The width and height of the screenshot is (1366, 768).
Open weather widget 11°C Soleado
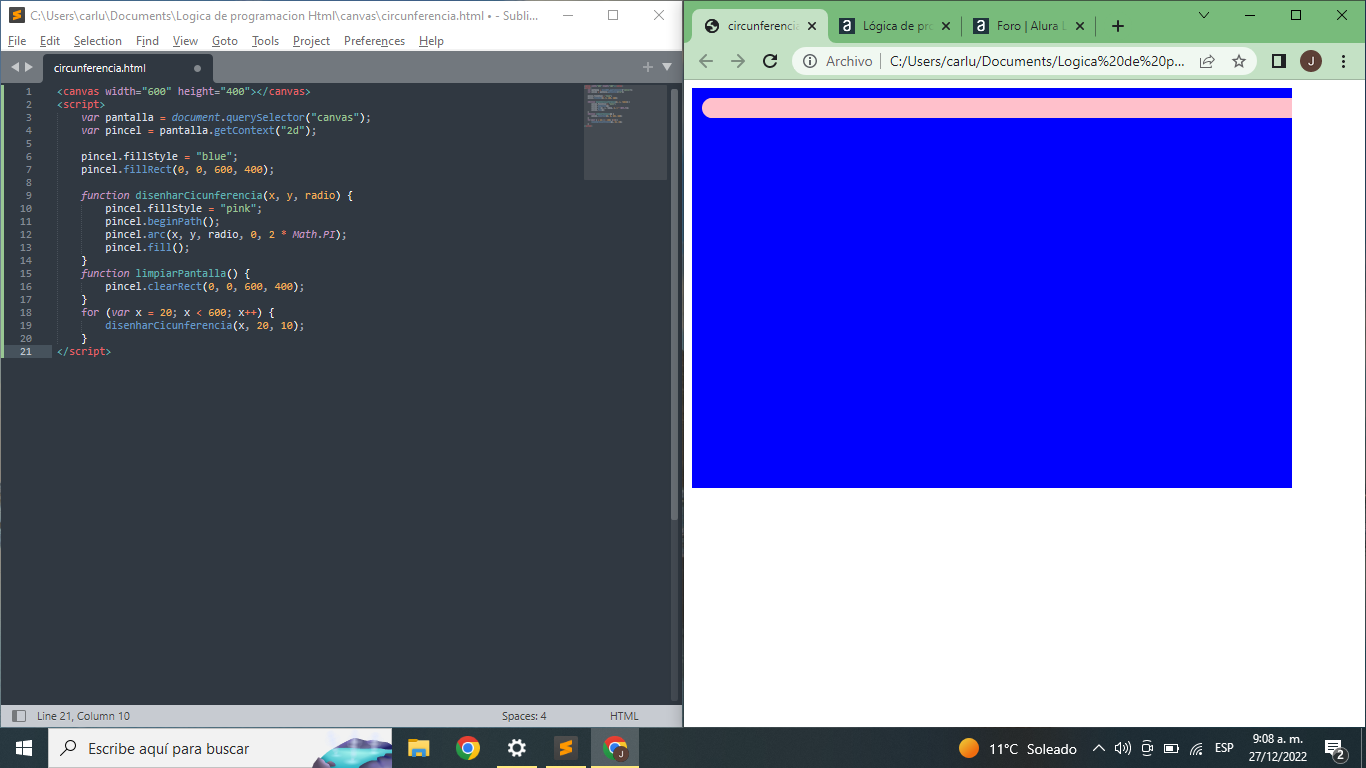1017,748
